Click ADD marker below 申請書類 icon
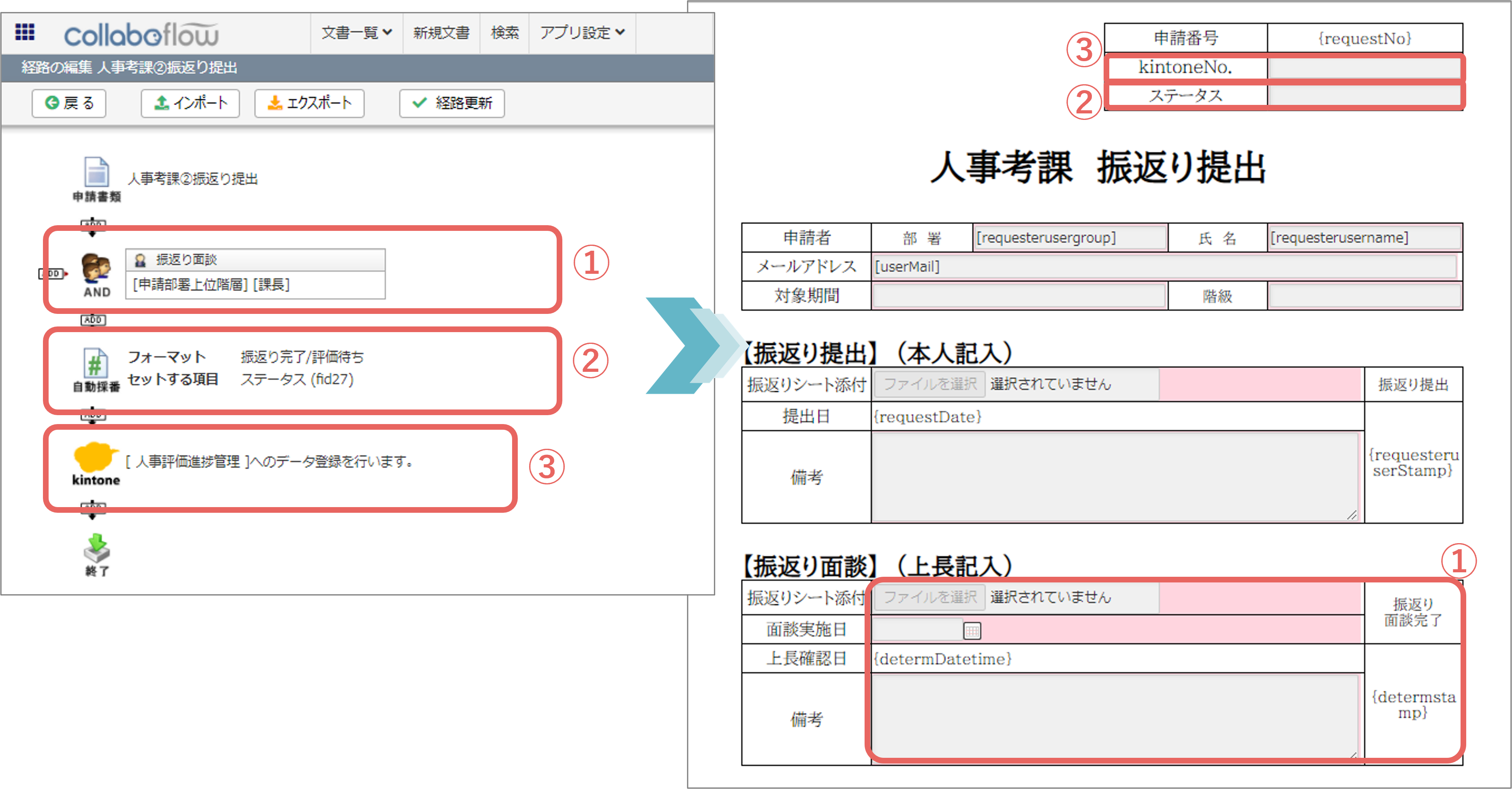Viewport: 1512px width, 789px height. pos(93,226)
